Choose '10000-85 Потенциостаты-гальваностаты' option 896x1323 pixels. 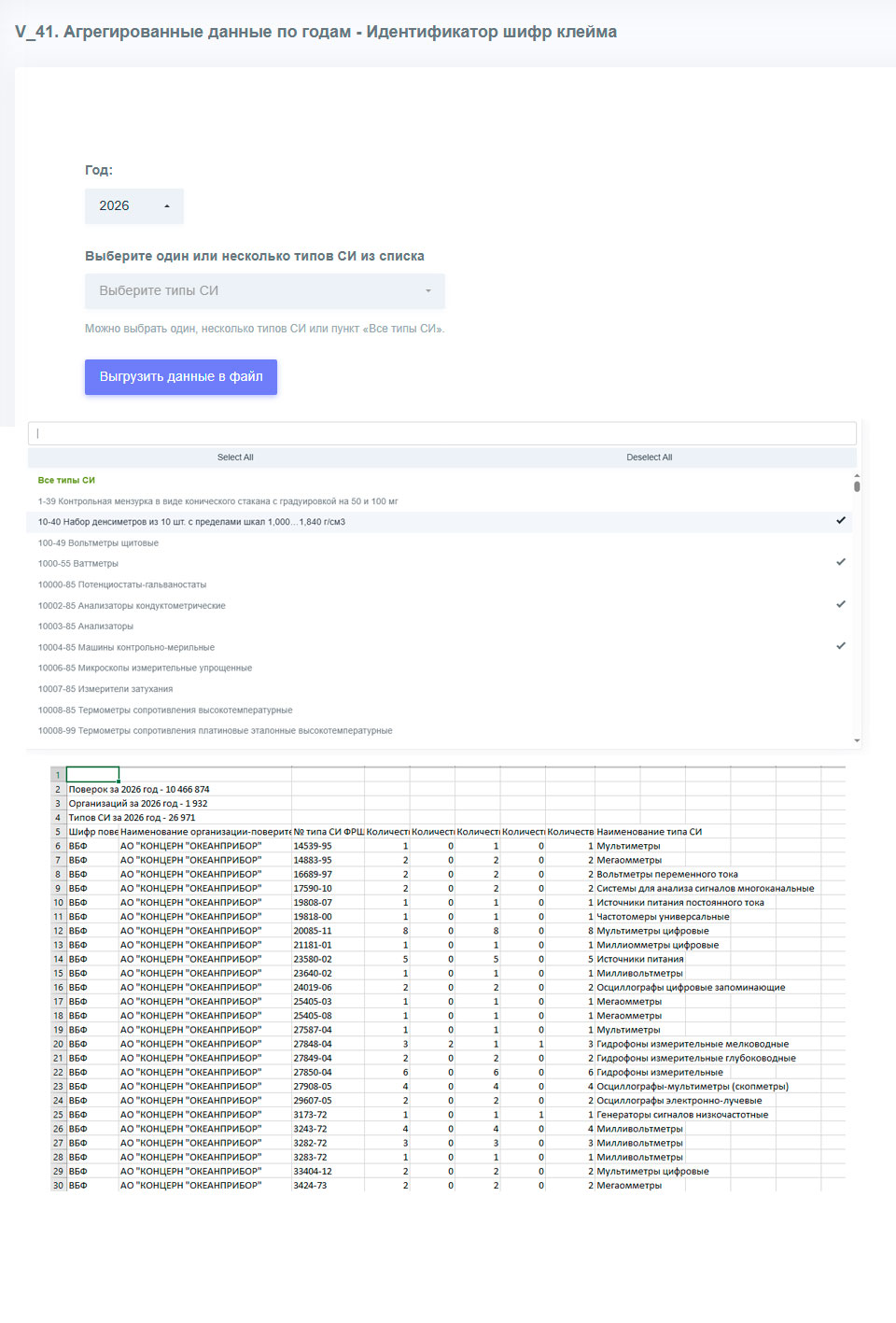[x=122, y=584]
